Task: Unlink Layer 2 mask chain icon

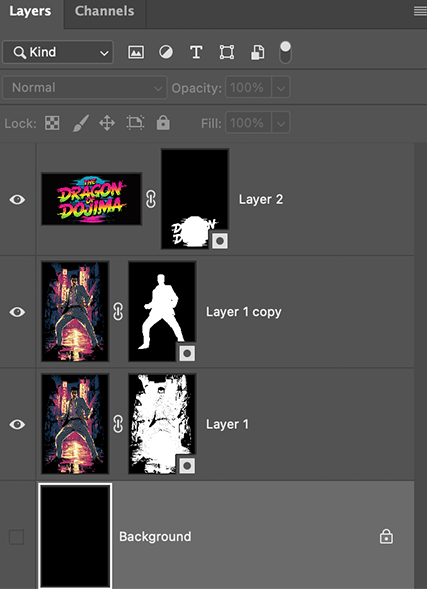Action: pos(151,199)
